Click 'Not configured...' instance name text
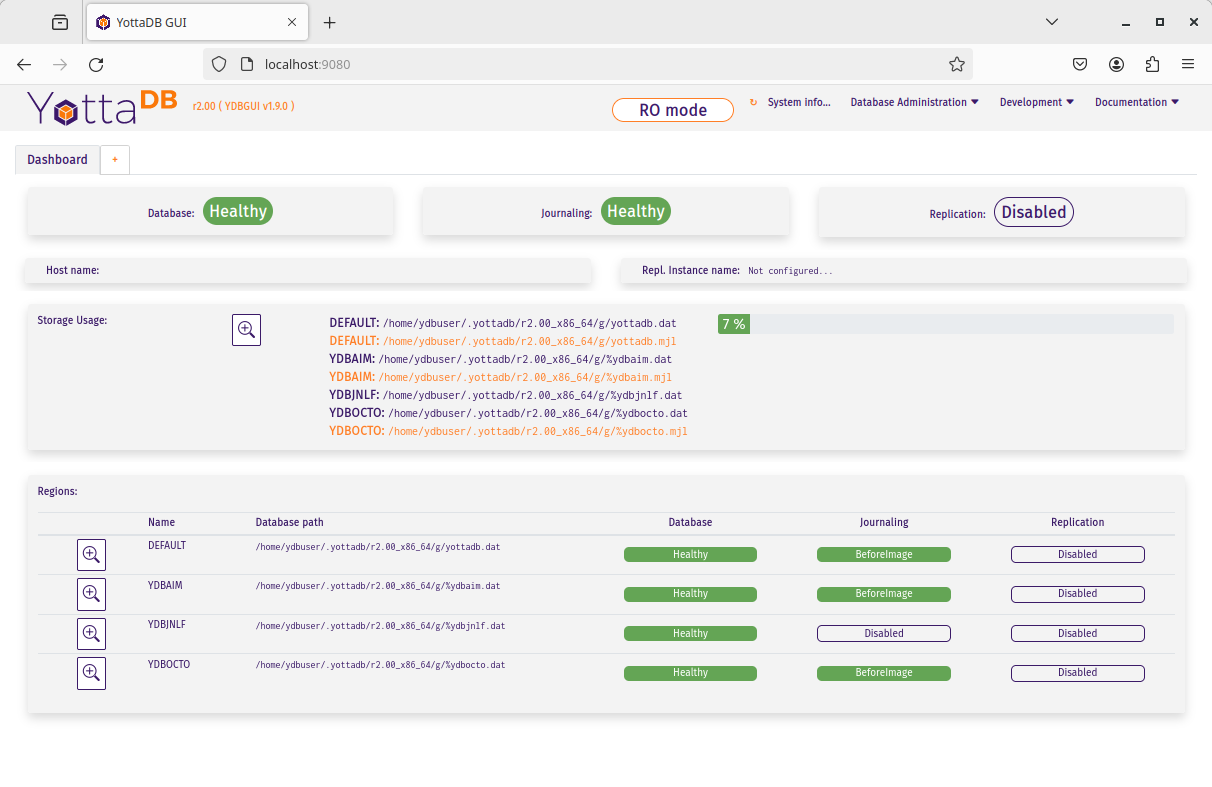Screen dimensions: 1212x787 click(x=790, y=271)
